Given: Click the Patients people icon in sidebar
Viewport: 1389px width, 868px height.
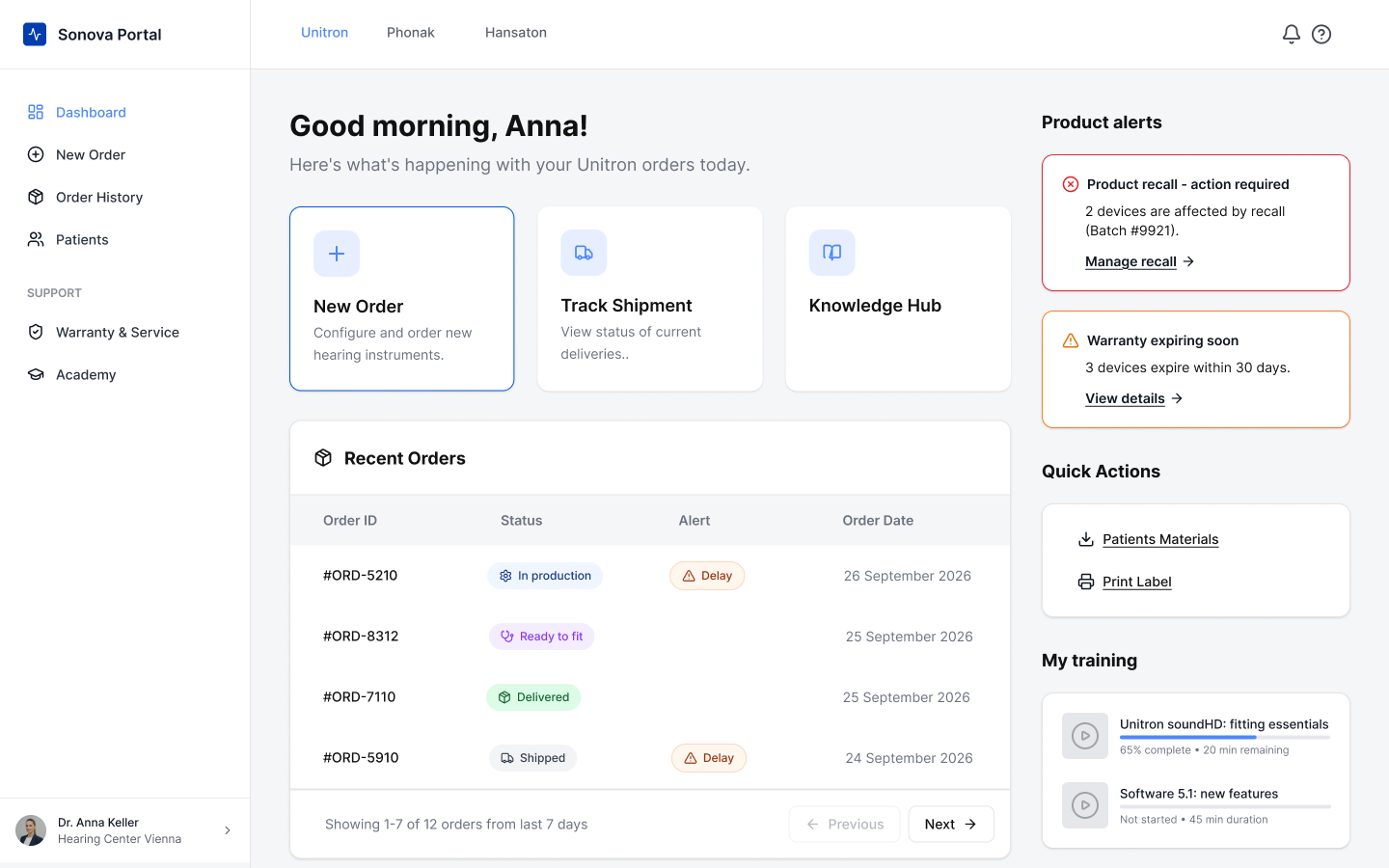Looking at the screenshot, I should pos(36,239).
